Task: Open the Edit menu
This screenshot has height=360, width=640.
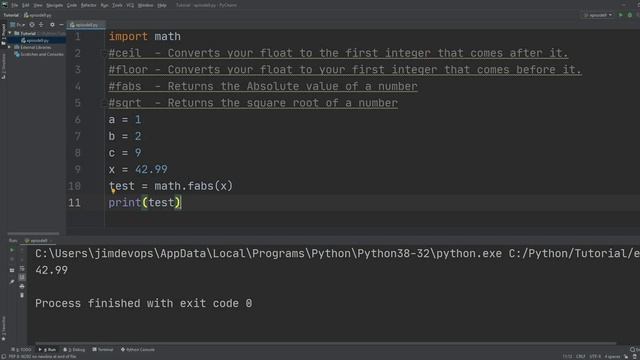Action: coord(26,5)
